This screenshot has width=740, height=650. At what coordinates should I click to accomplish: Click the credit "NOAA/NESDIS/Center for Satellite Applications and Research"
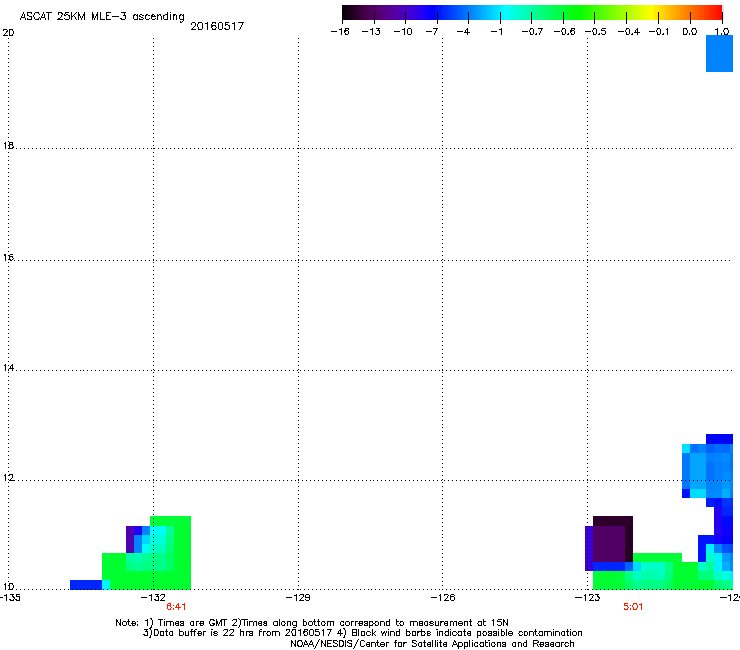pyautogui.click(x=432, y=644)
